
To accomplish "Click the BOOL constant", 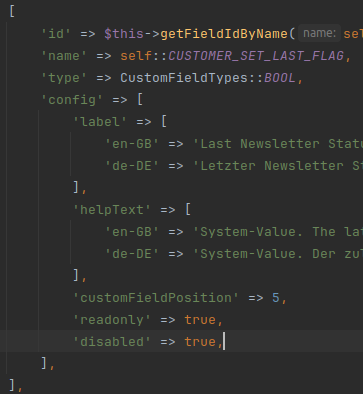I will (280, 78).
